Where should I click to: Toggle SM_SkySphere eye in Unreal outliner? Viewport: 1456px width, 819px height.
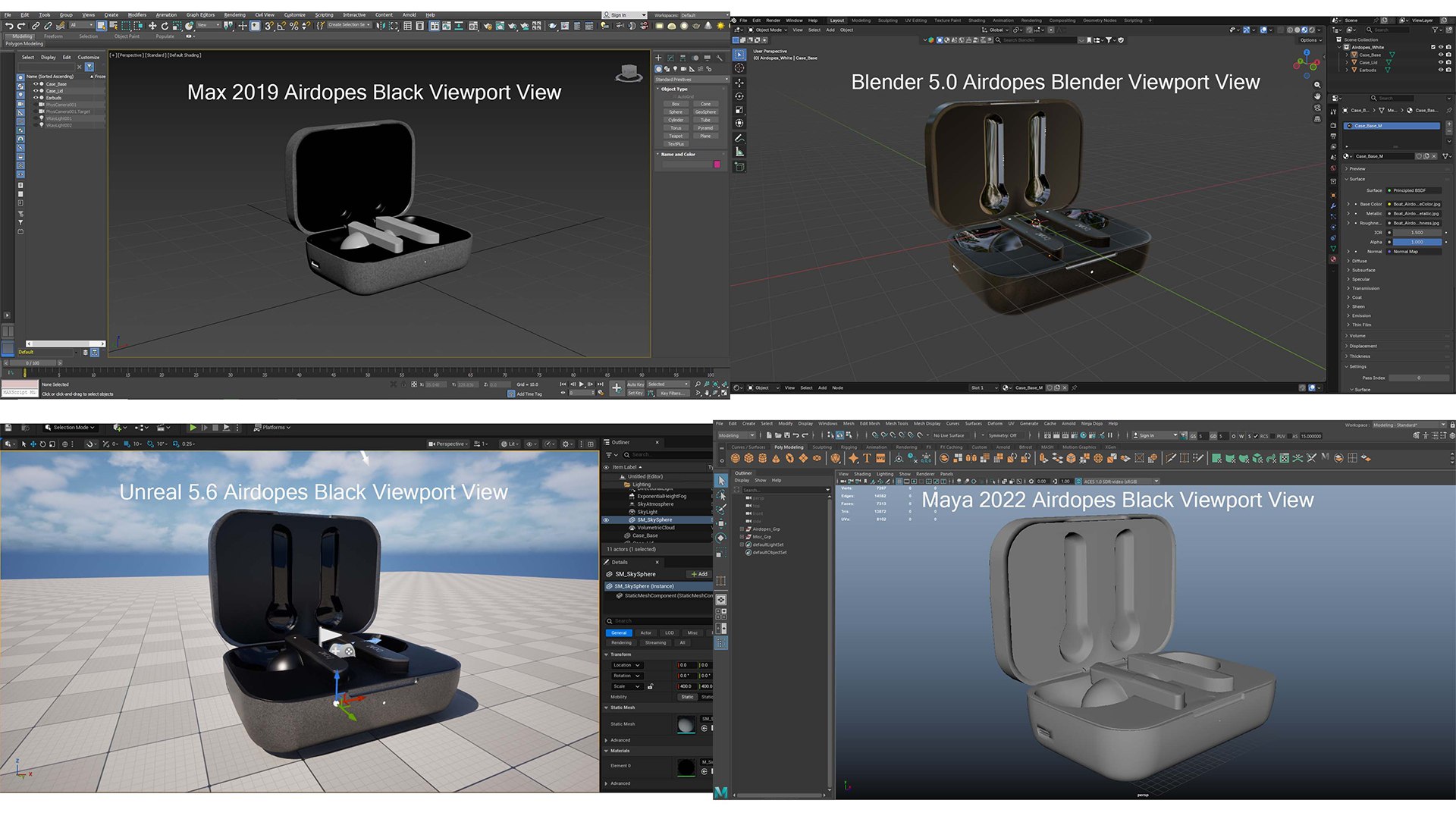coord(606,520)
